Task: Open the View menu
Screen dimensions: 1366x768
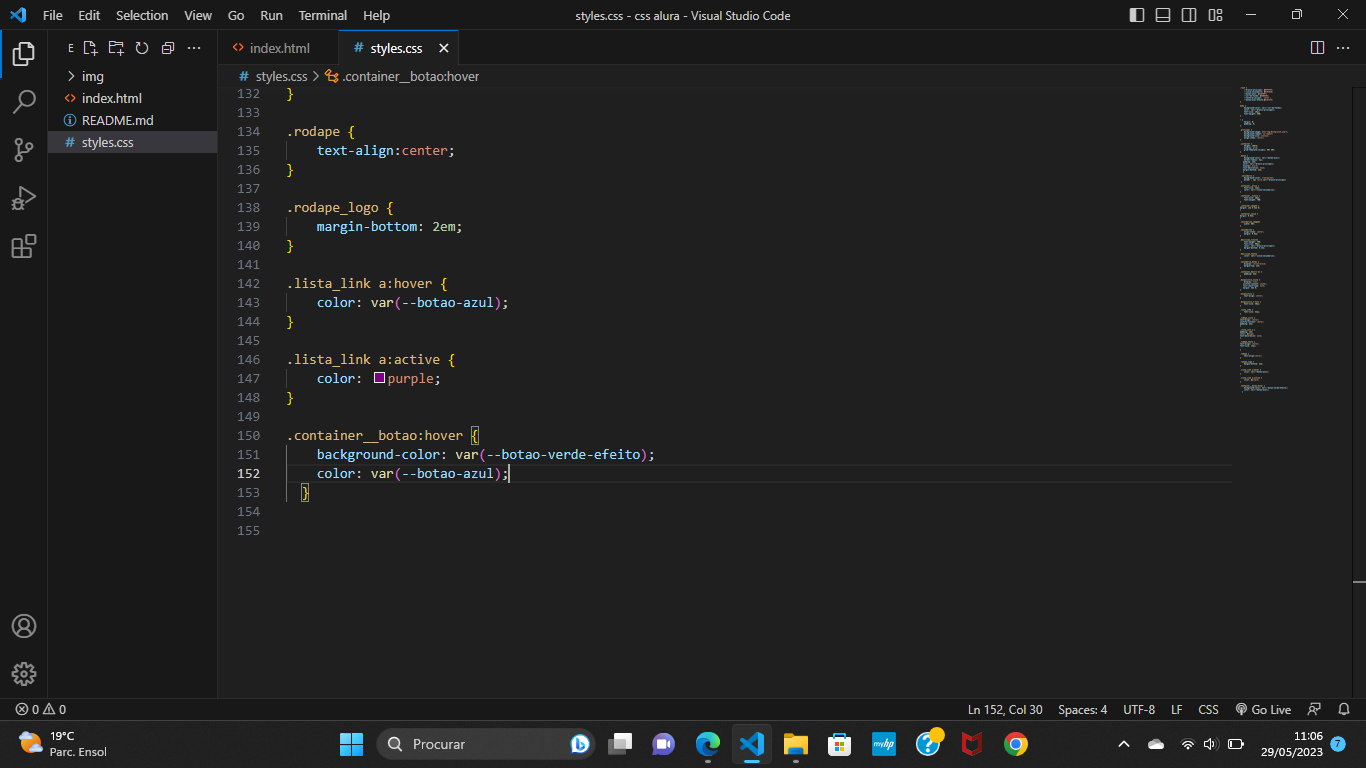Action: pos(198,15)
